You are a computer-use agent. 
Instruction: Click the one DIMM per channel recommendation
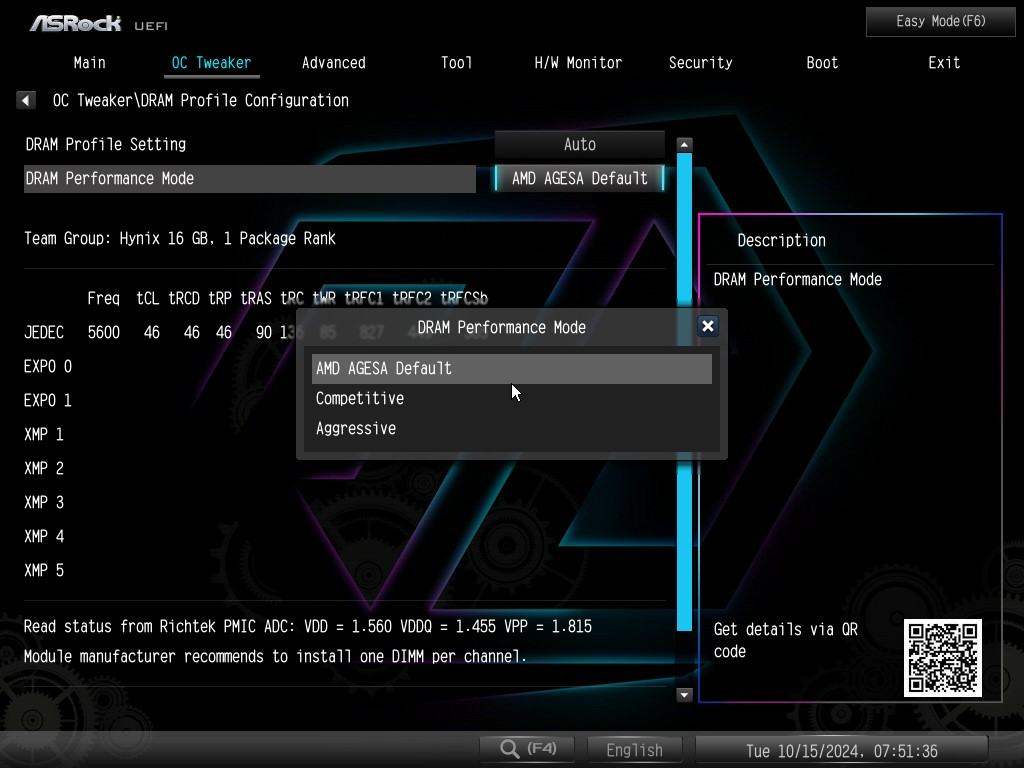(275, 656)
